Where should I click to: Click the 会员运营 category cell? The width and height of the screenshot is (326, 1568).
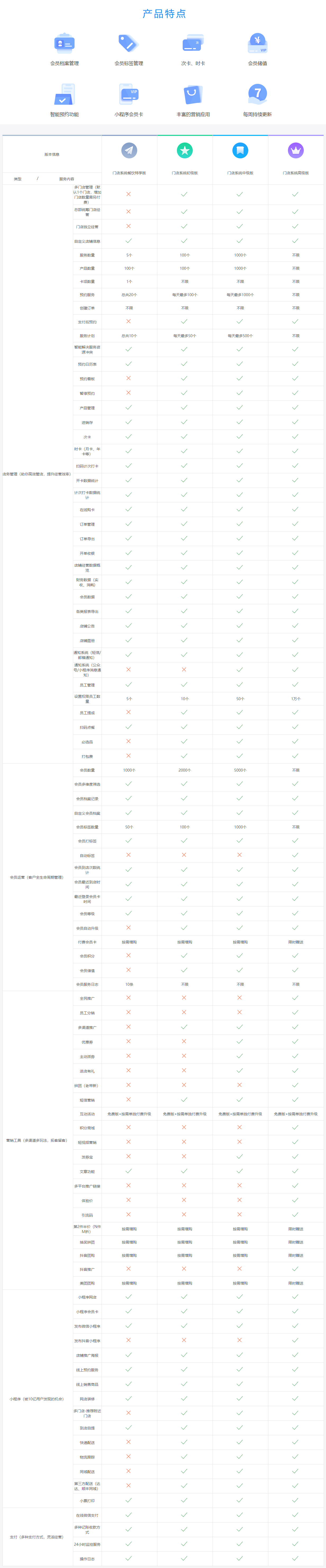pos(36,877)
